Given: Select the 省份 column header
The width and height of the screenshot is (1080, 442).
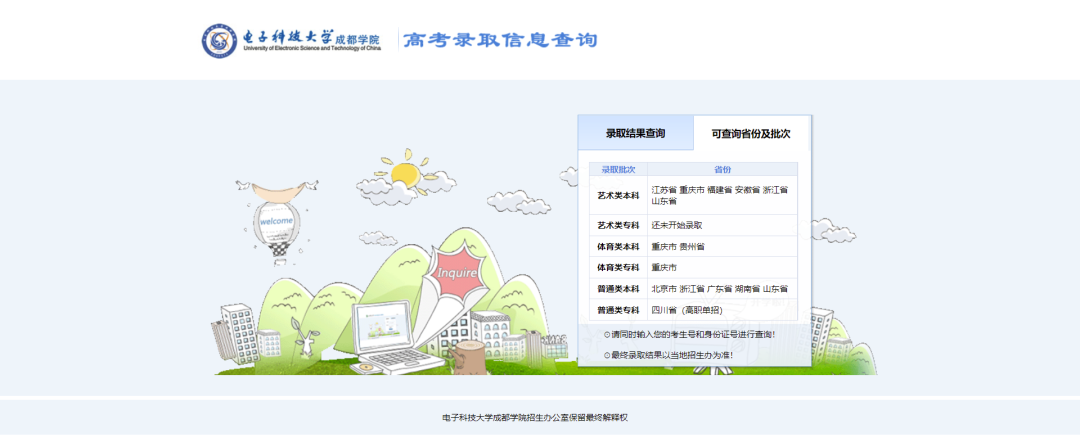Looking at the screenshot, I should click(x=723, y=169).
